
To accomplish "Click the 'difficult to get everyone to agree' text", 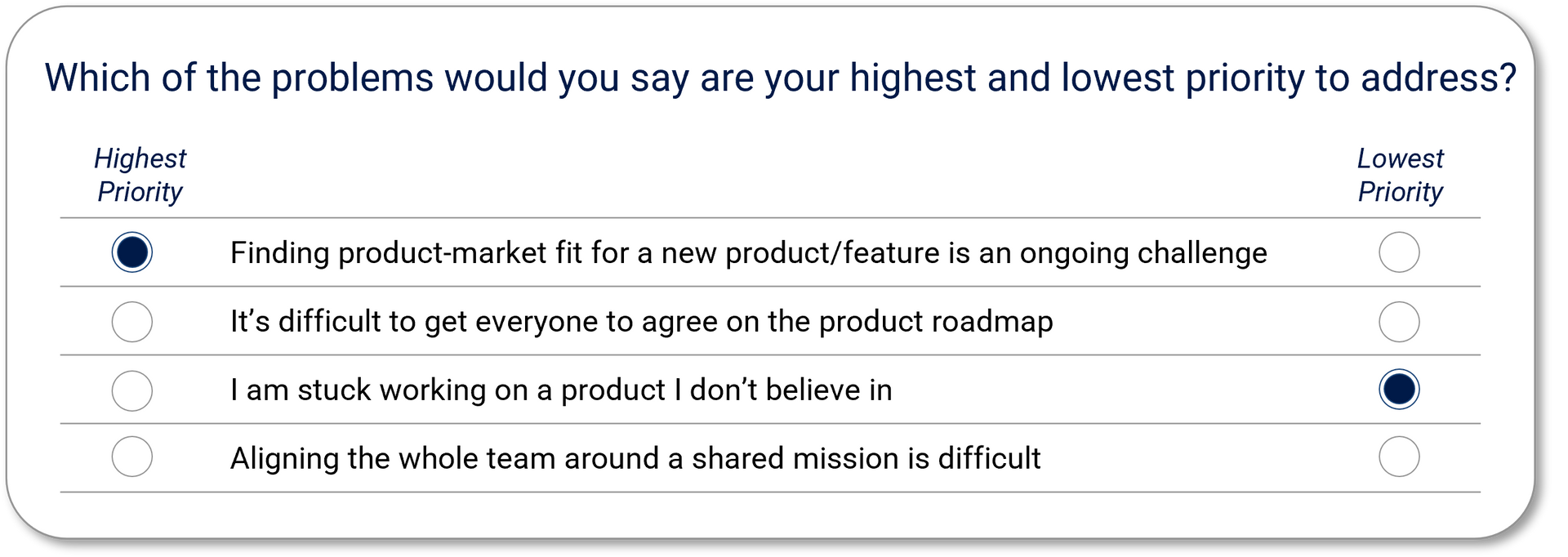I will [641, 322].
